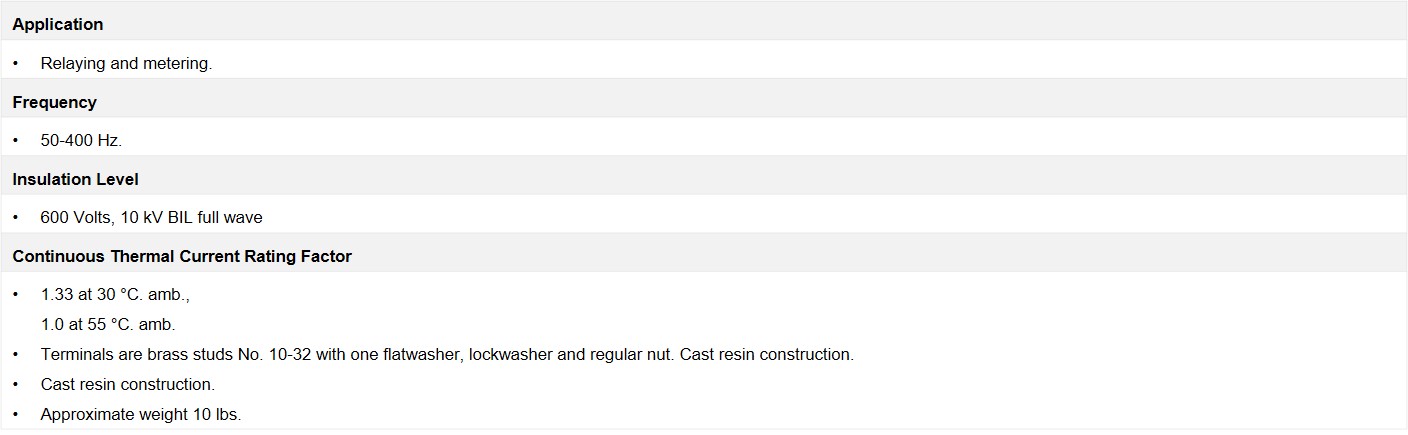Viewport: 1408px width, 435px height.
Task: Click the "1.33 at 30 °C. amb.," line
Action: 115,295
